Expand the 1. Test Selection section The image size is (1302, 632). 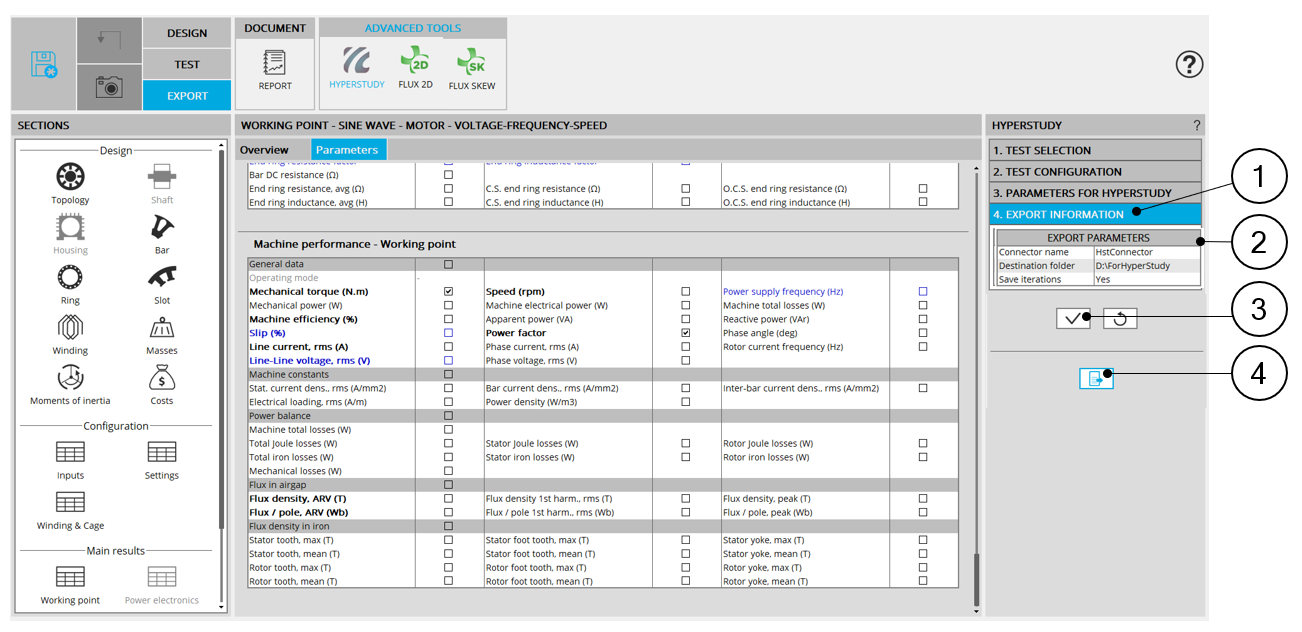click(1095, 150)
